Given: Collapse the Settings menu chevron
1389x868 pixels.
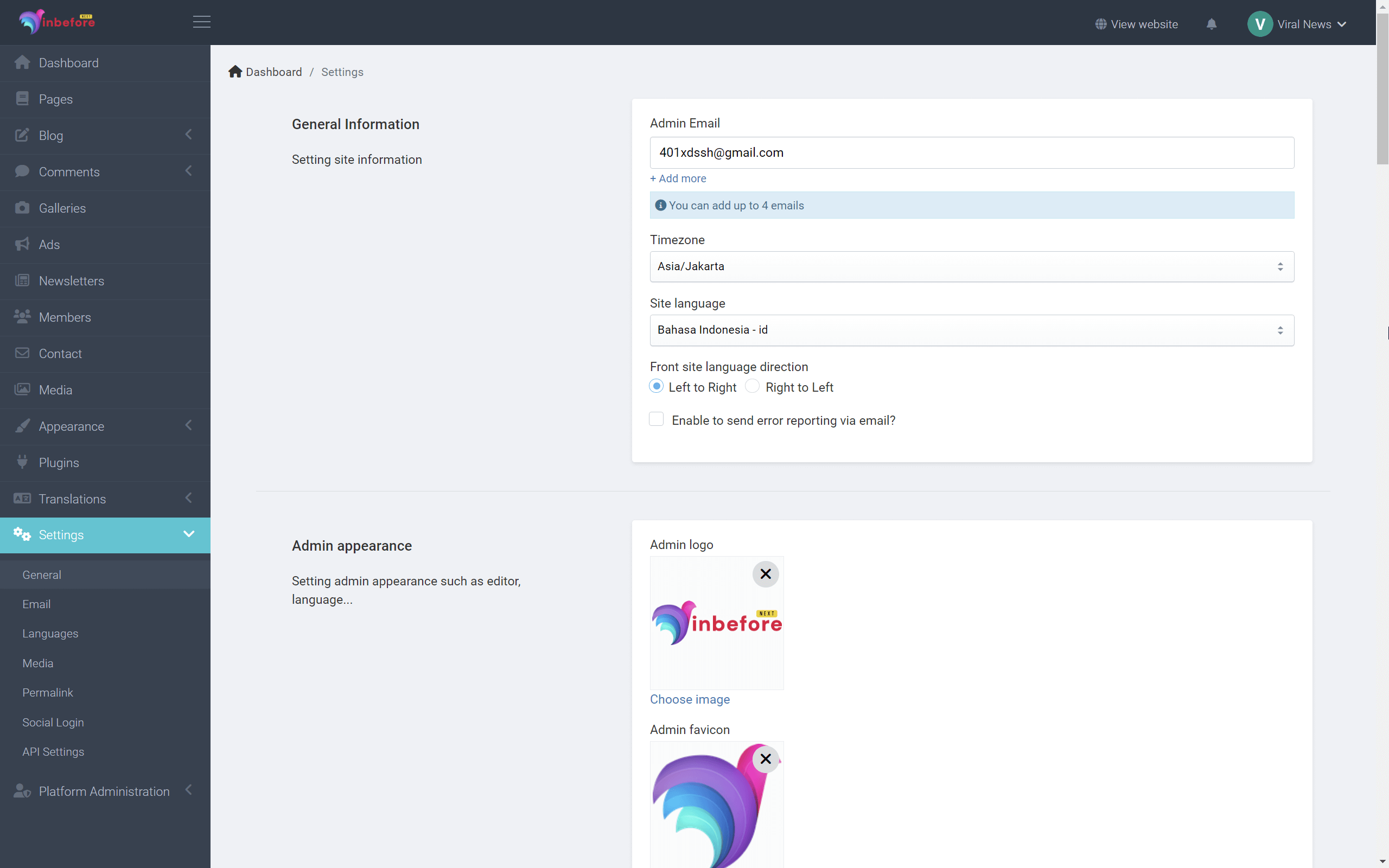Looking at the screenshot, I should click(189, 534).
